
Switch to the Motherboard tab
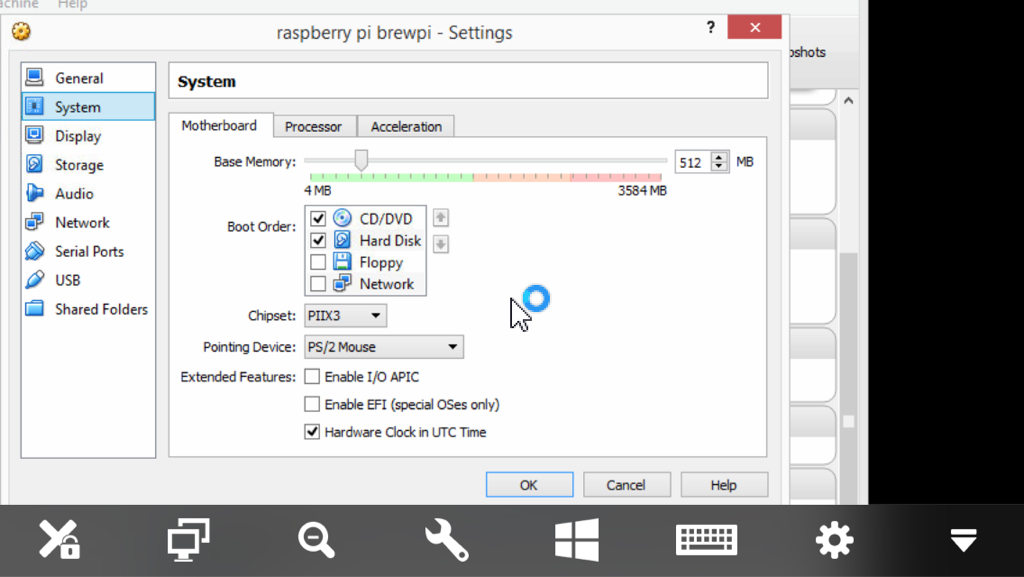coord(219,125)
